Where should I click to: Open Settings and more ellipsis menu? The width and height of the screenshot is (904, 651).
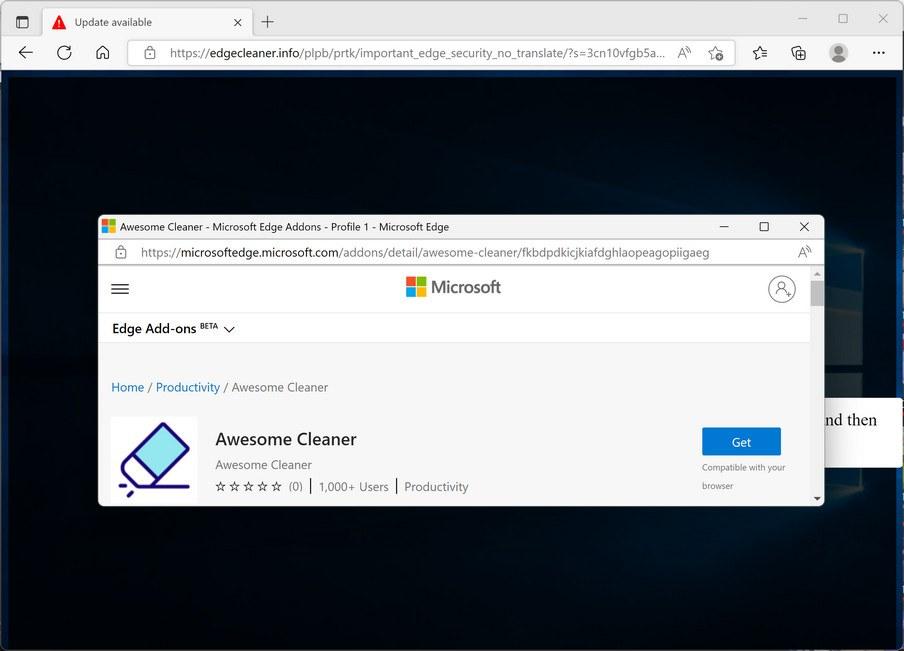[x=879, y=53]
